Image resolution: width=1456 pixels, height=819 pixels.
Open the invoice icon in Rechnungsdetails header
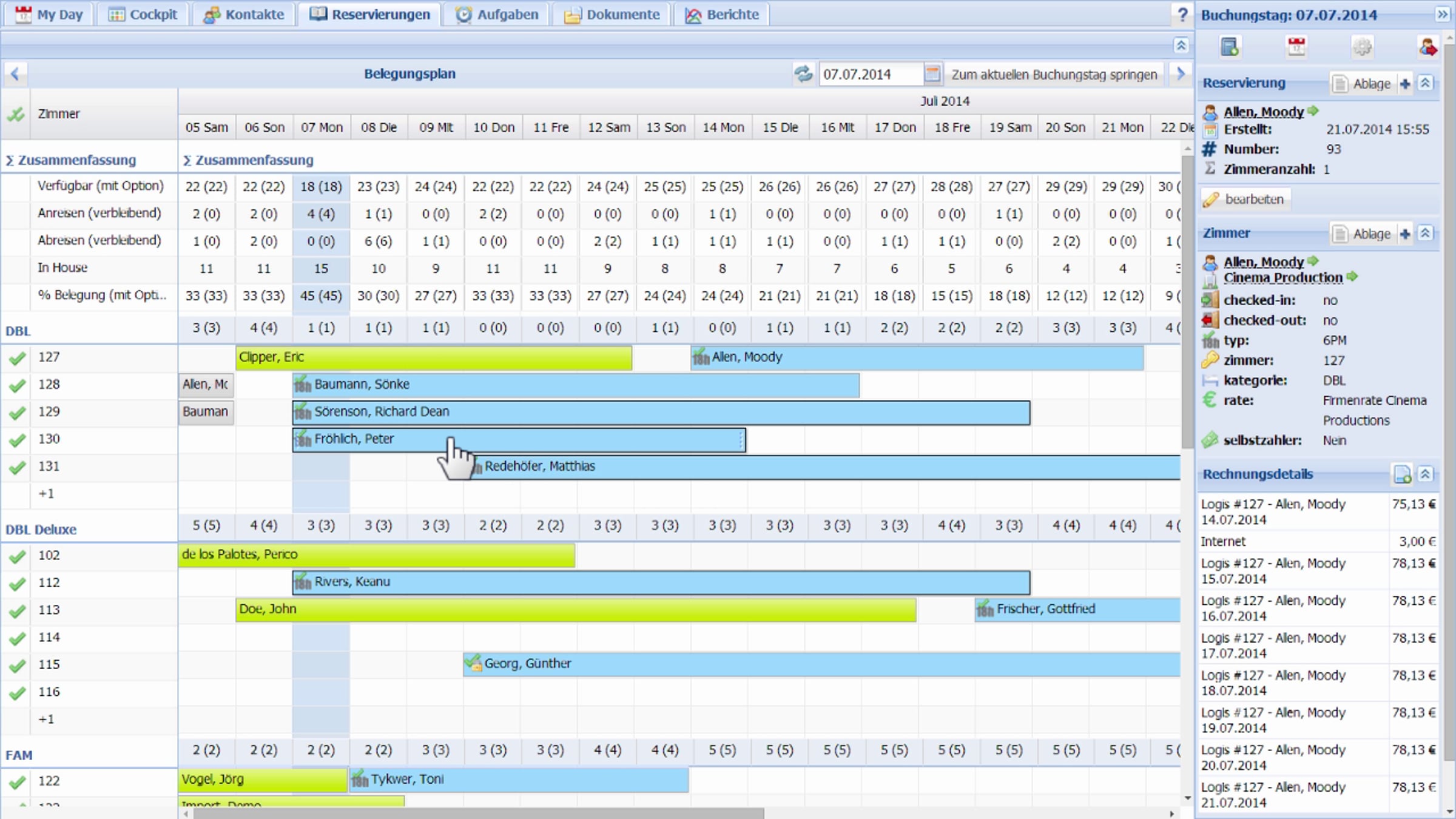pos(1402,474)
